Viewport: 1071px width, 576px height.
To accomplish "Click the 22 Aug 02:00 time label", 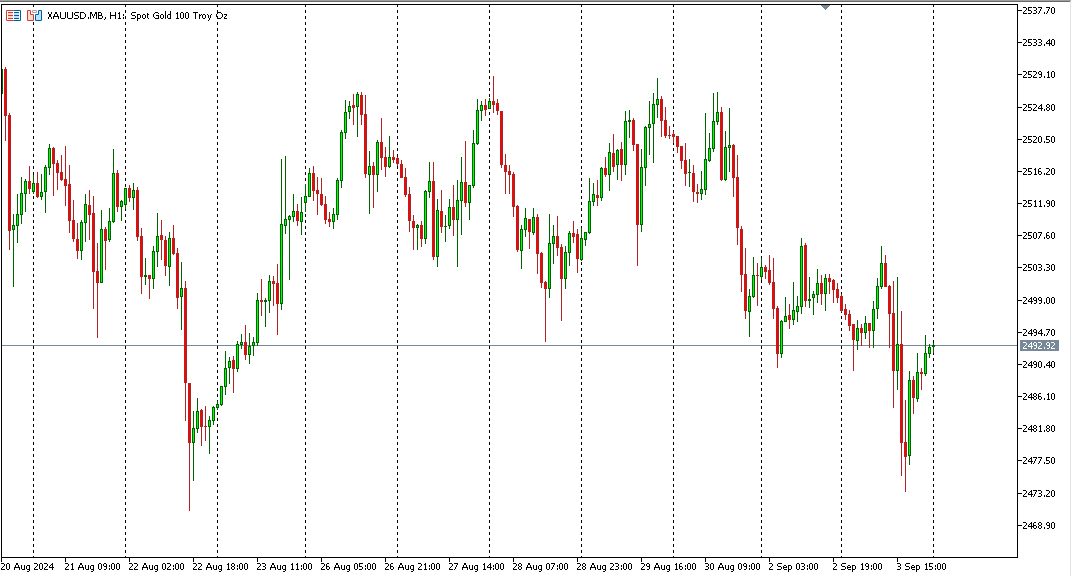I will coord(156,566).
